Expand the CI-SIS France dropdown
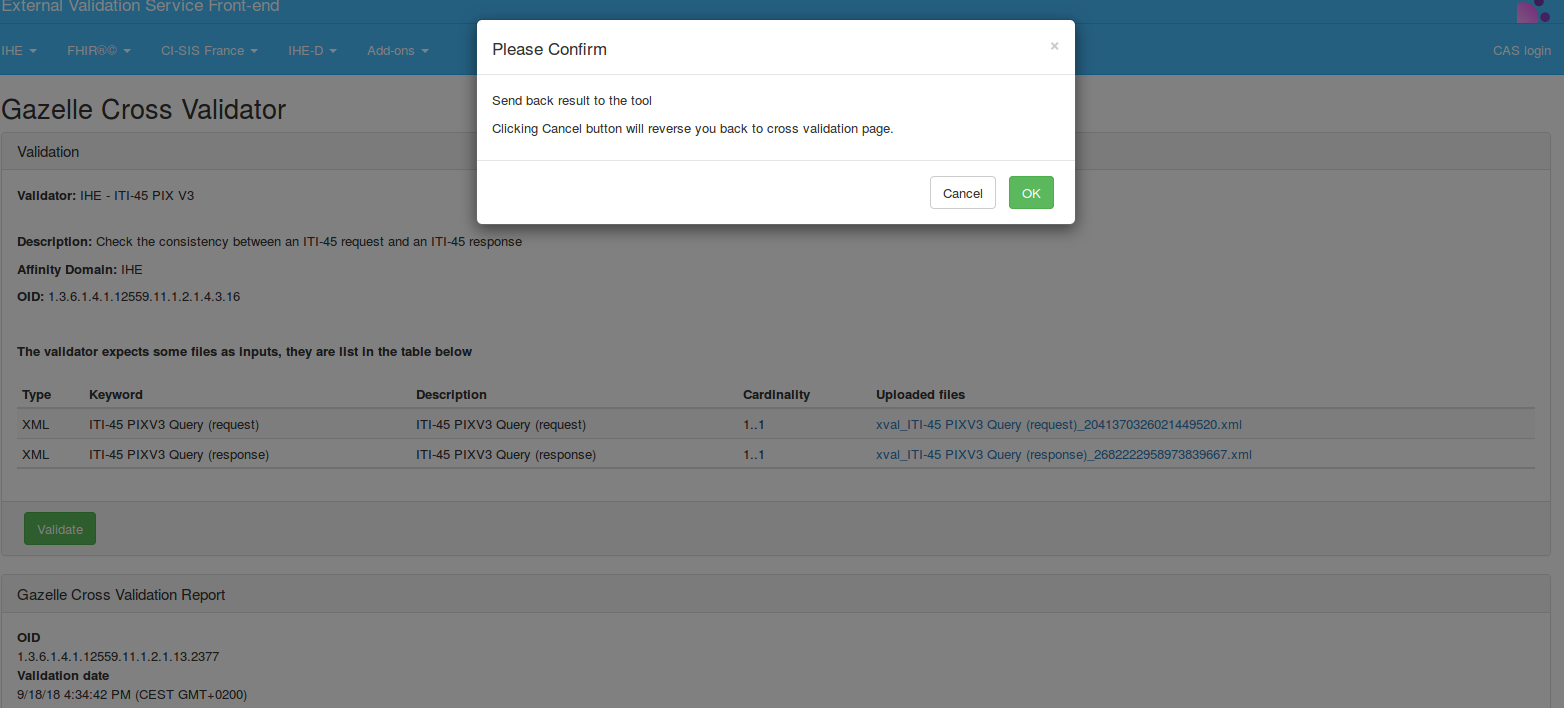 tap(208, 50)
